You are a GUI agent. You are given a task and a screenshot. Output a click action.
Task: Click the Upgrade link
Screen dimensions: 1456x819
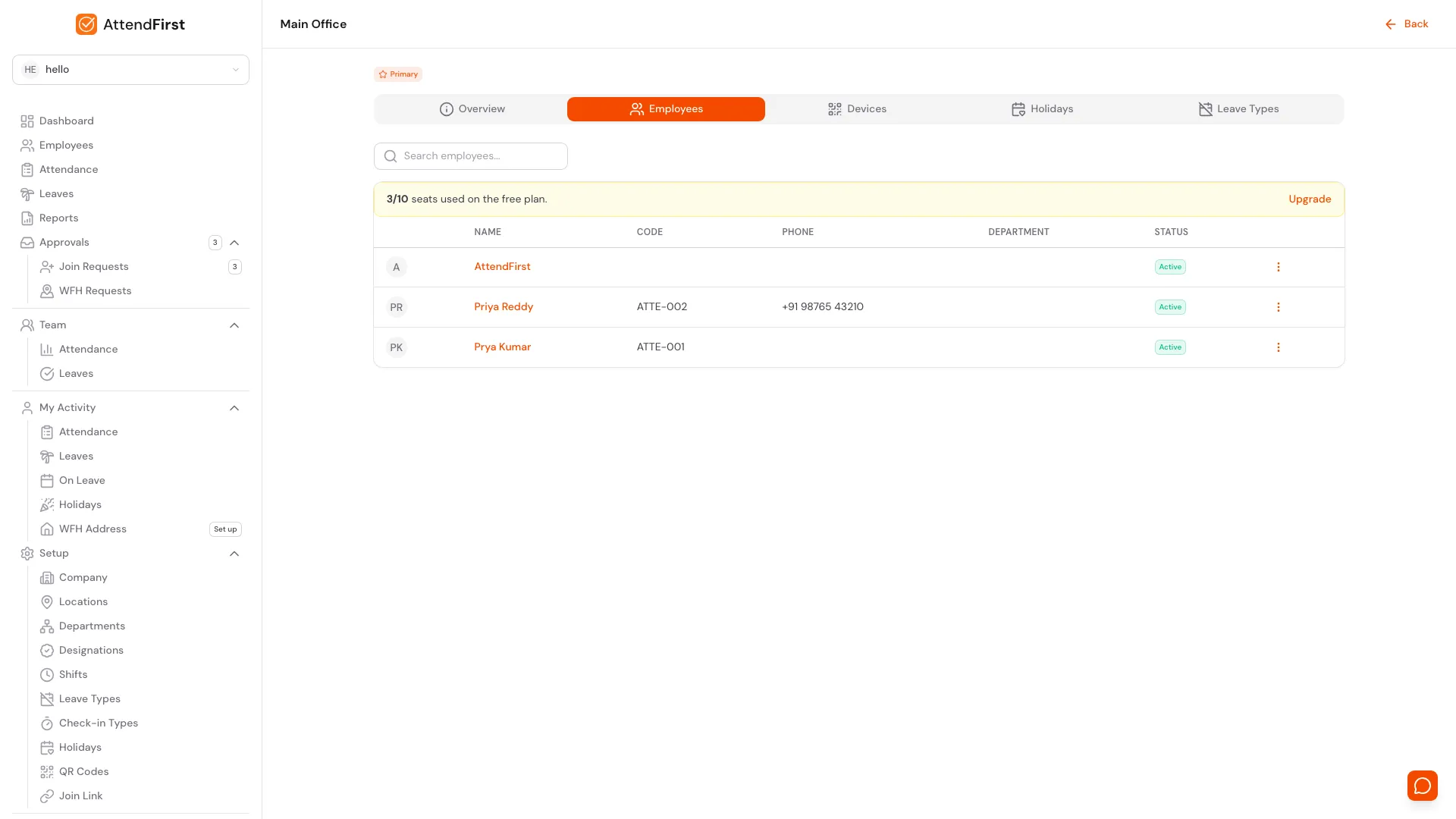(1310, 199)
